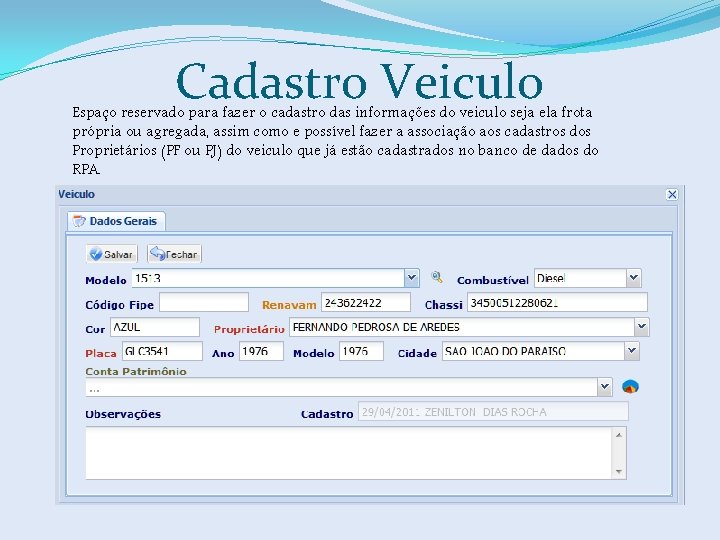Viewport: 720px width, 540px height.
Task: Click the Fechar button
Action: point(174,253)
